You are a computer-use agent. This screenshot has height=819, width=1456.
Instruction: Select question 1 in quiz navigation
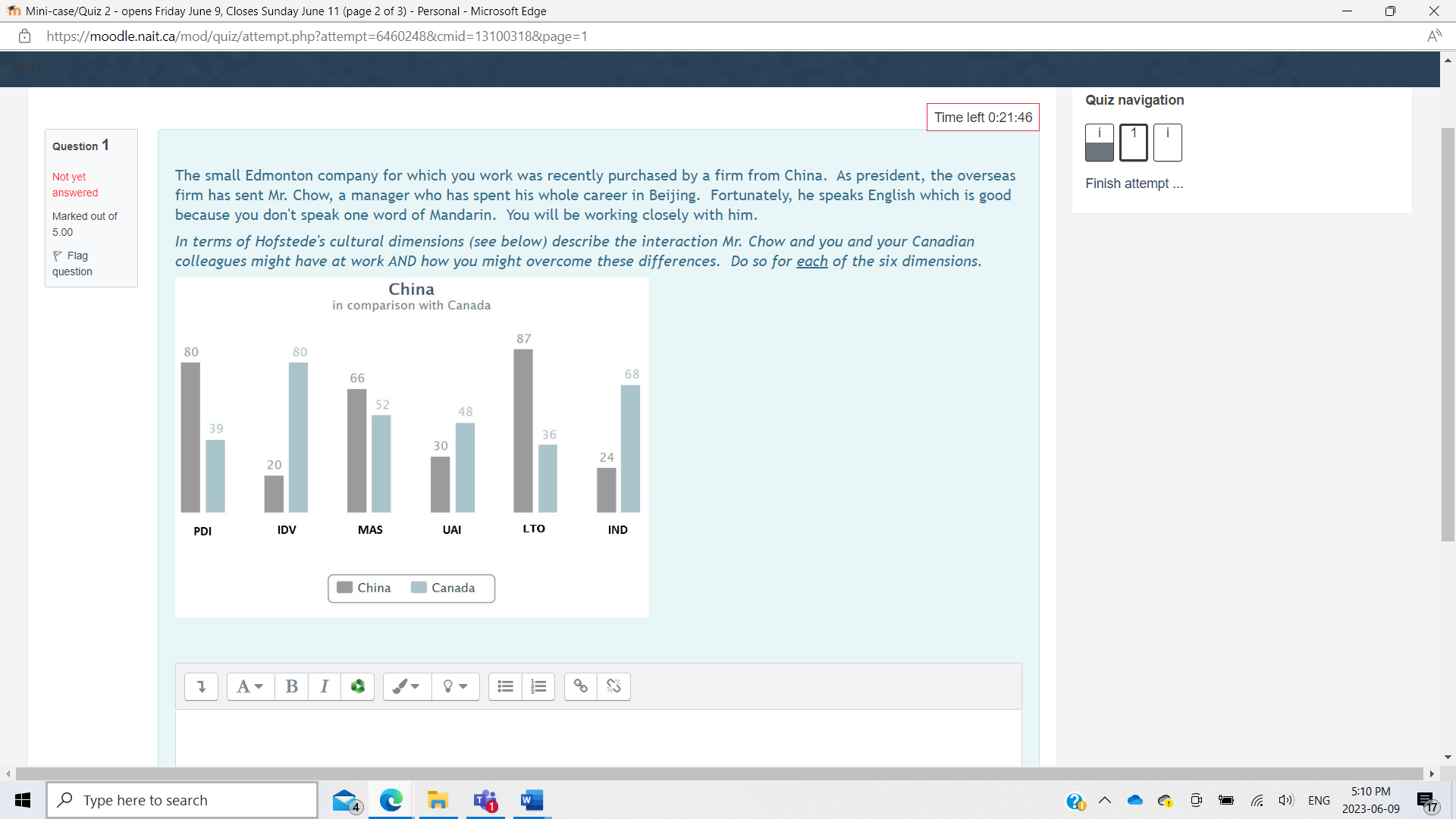[x=1133, y=143]
